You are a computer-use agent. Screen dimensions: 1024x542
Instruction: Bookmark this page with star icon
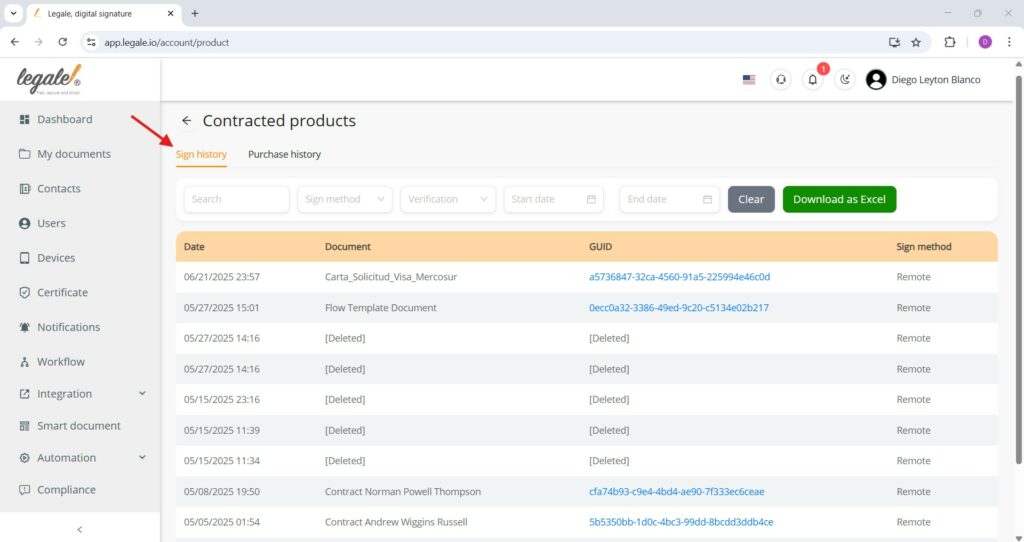(916, 42)
